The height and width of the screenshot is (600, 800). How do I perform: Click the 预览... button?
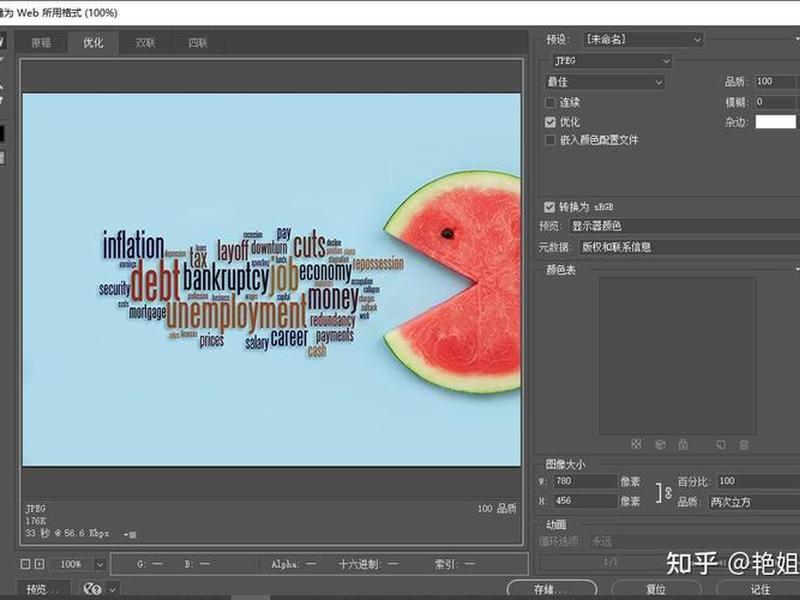(x=44, y=589)
